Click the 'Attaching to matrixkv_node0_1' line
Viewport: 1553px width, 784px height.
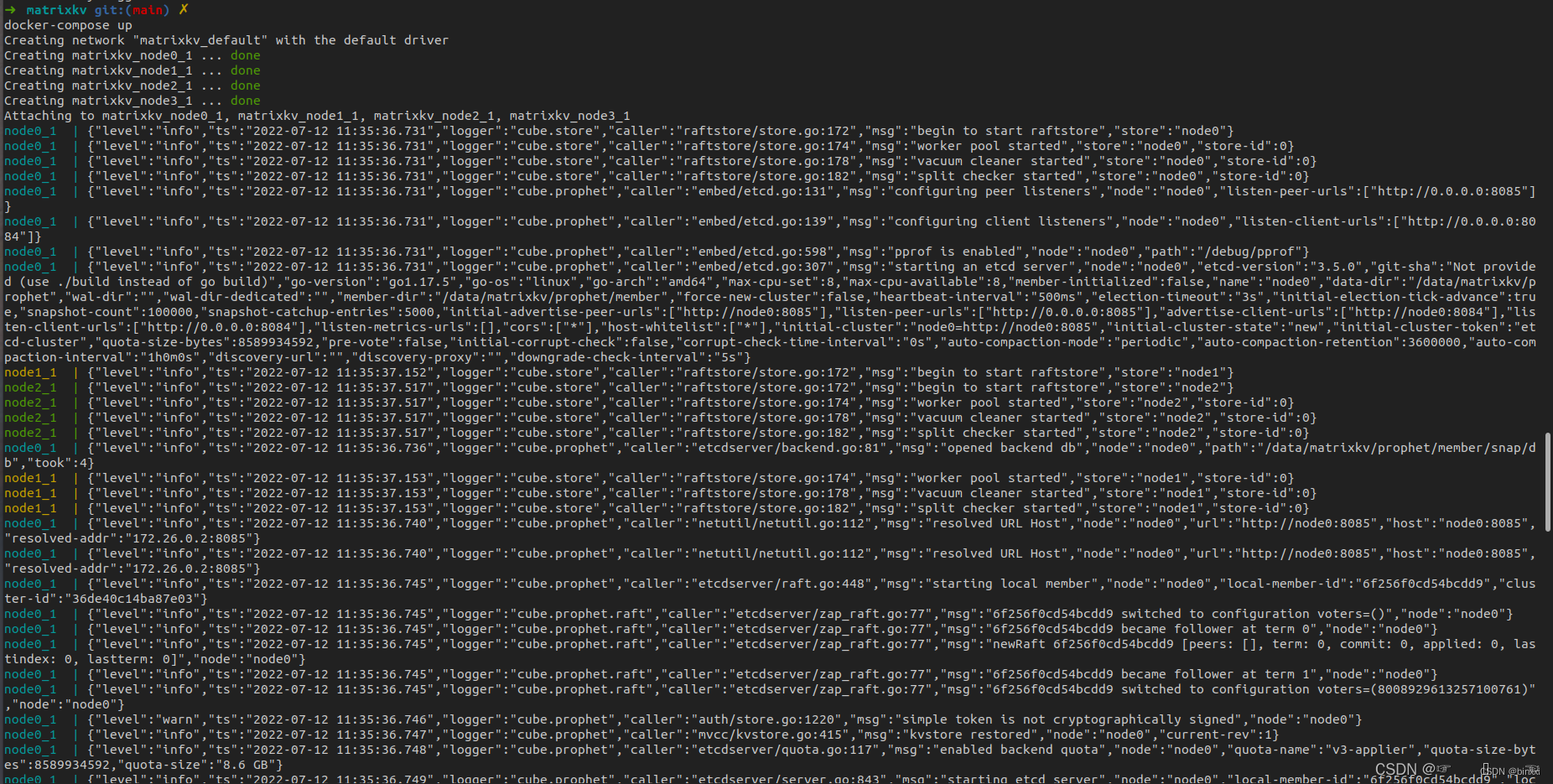(x=317, y=116)
